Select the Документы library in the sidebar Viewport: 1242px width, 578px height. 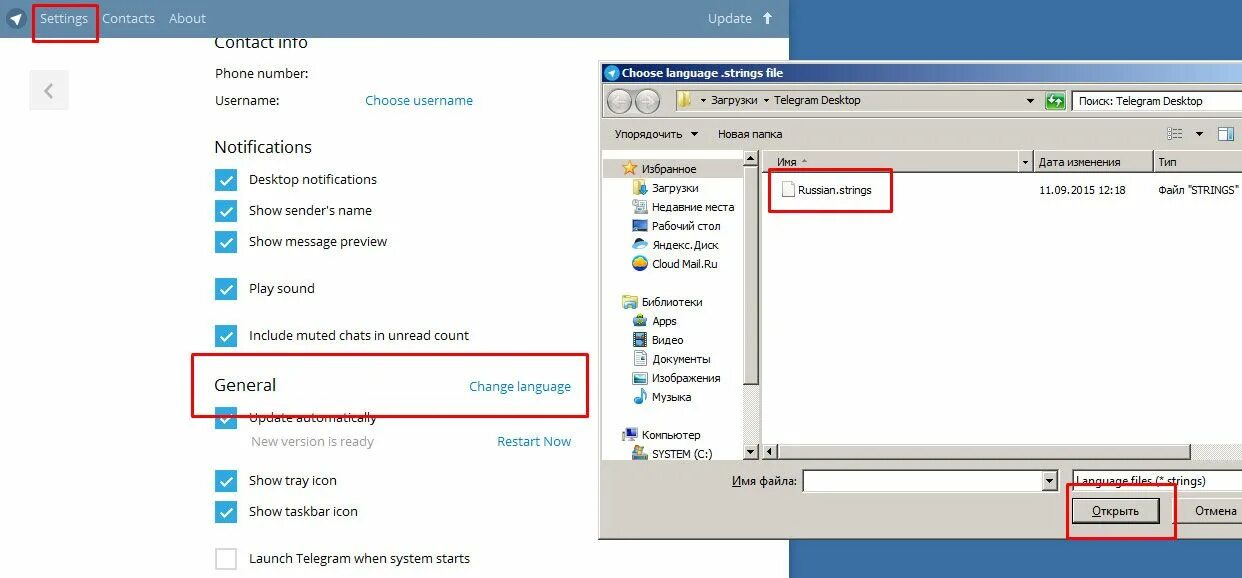(x=680, y=359)
